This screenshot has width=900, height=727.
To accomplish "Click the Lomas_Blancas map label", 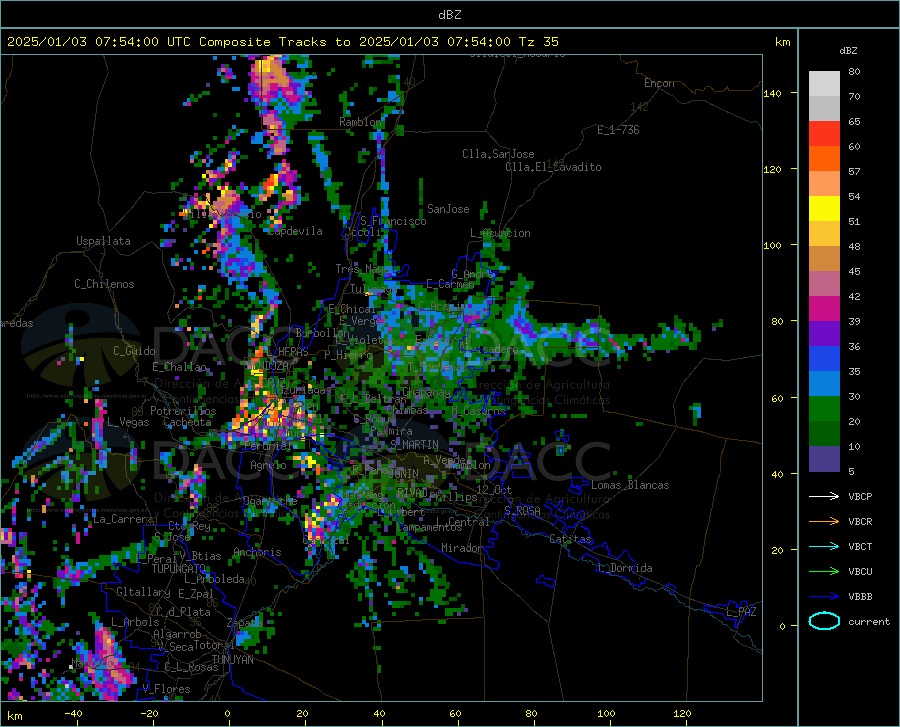I will [630, 485].
